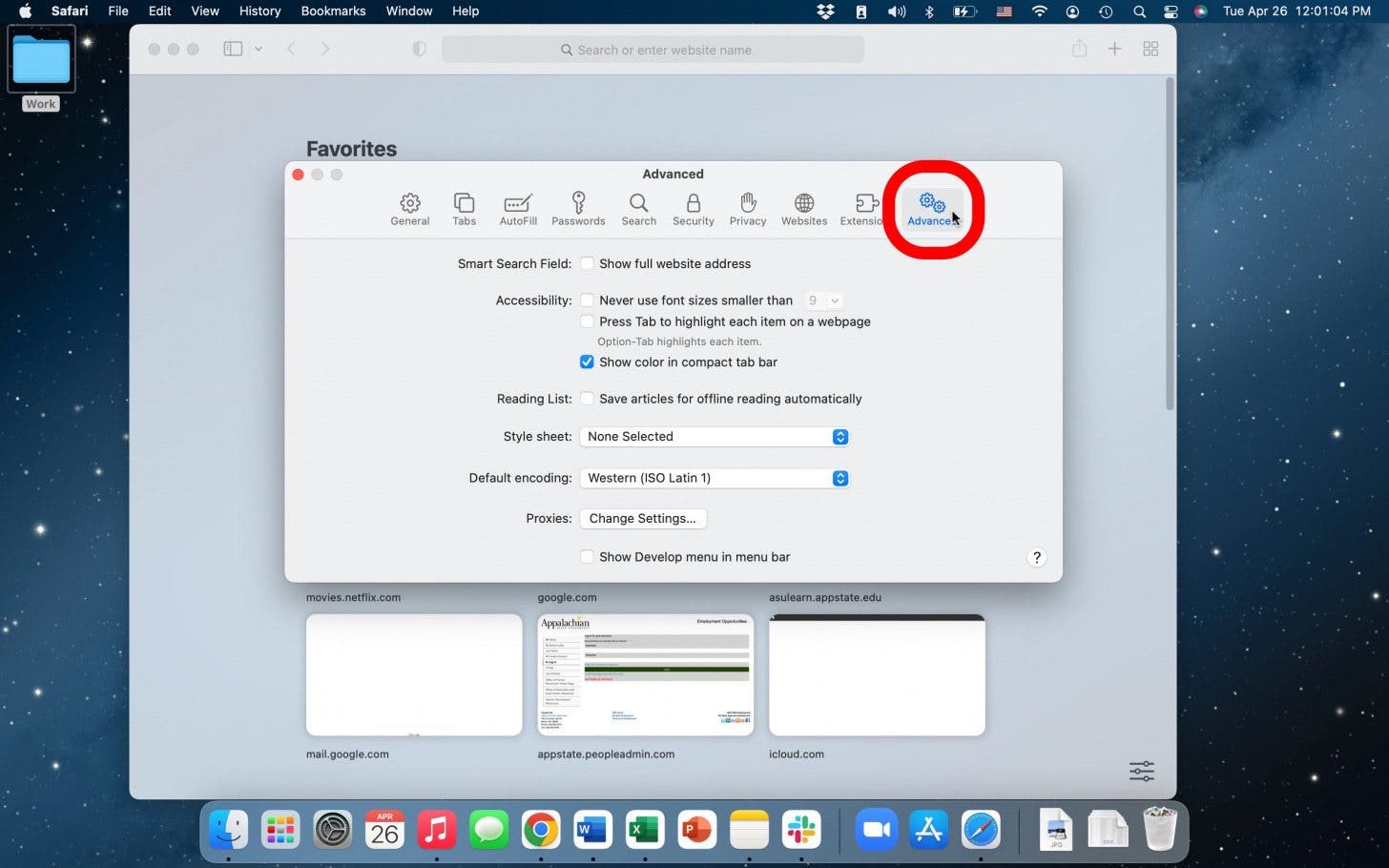This screenshot has height=868, width=1389.
Task: Open the File menu
Action: [118, 11]
